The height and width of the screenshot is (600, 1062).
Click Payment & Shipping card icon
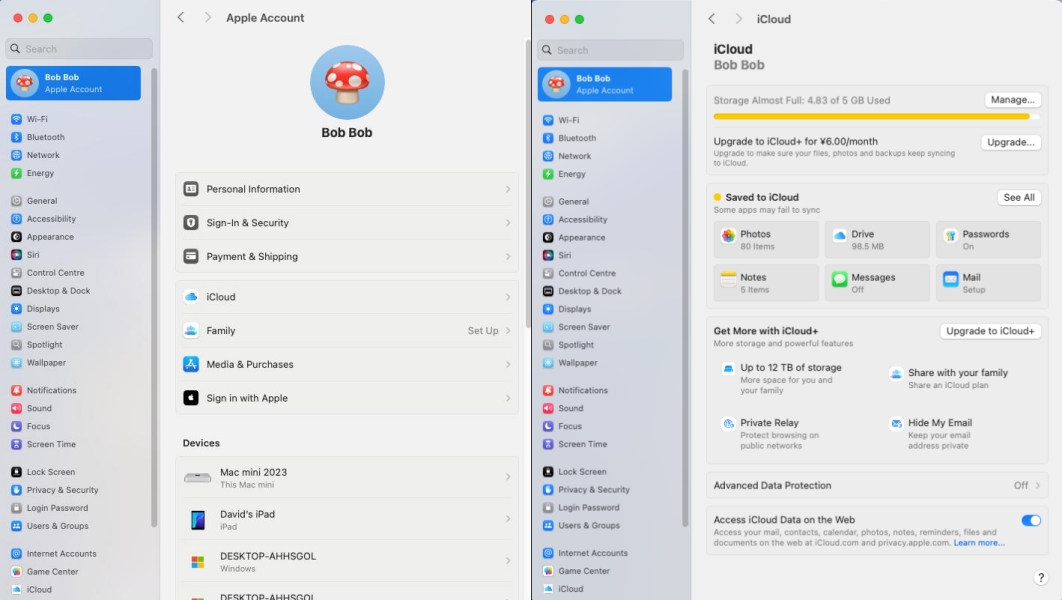click(191, 257)
